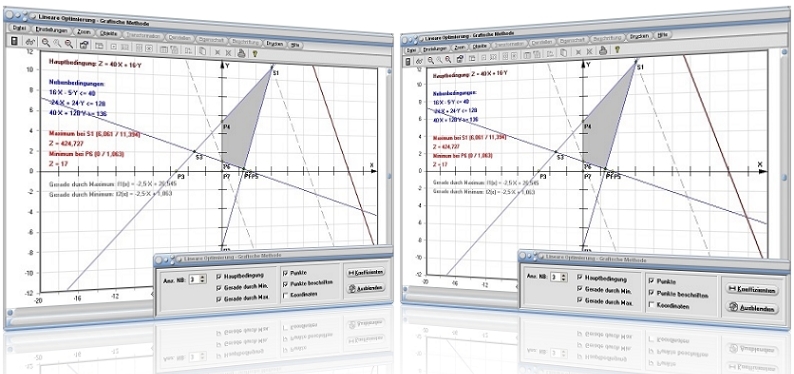Click the printer icon in the right window toolbar
The height and width of the screenshot is (374, 794).
click(603, 50)
